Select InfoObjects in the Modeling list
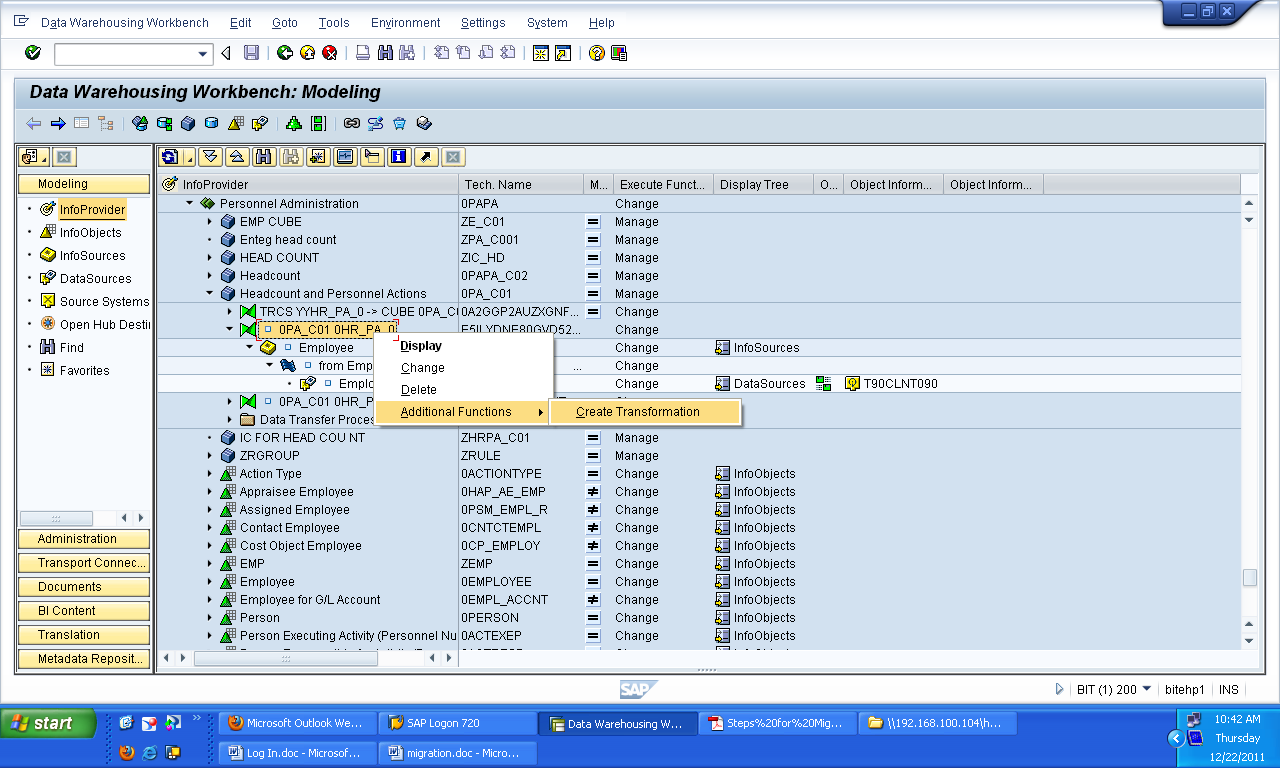 point(90,233)
